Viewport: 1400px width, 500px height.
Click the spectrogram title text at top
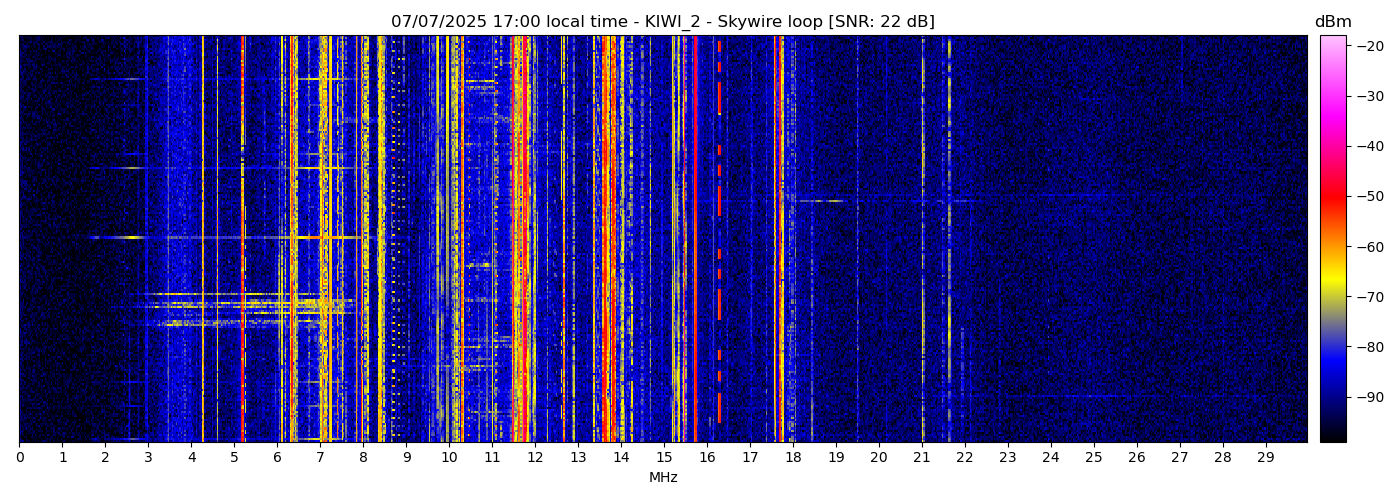[662, 22]
